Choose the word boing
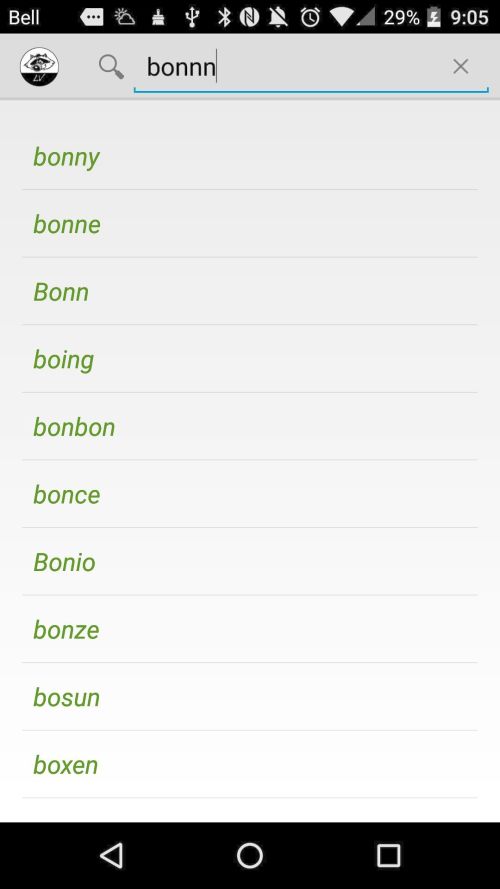Viewport: 500px width, 889px height. pyautogui.click(x=249, y=359)
